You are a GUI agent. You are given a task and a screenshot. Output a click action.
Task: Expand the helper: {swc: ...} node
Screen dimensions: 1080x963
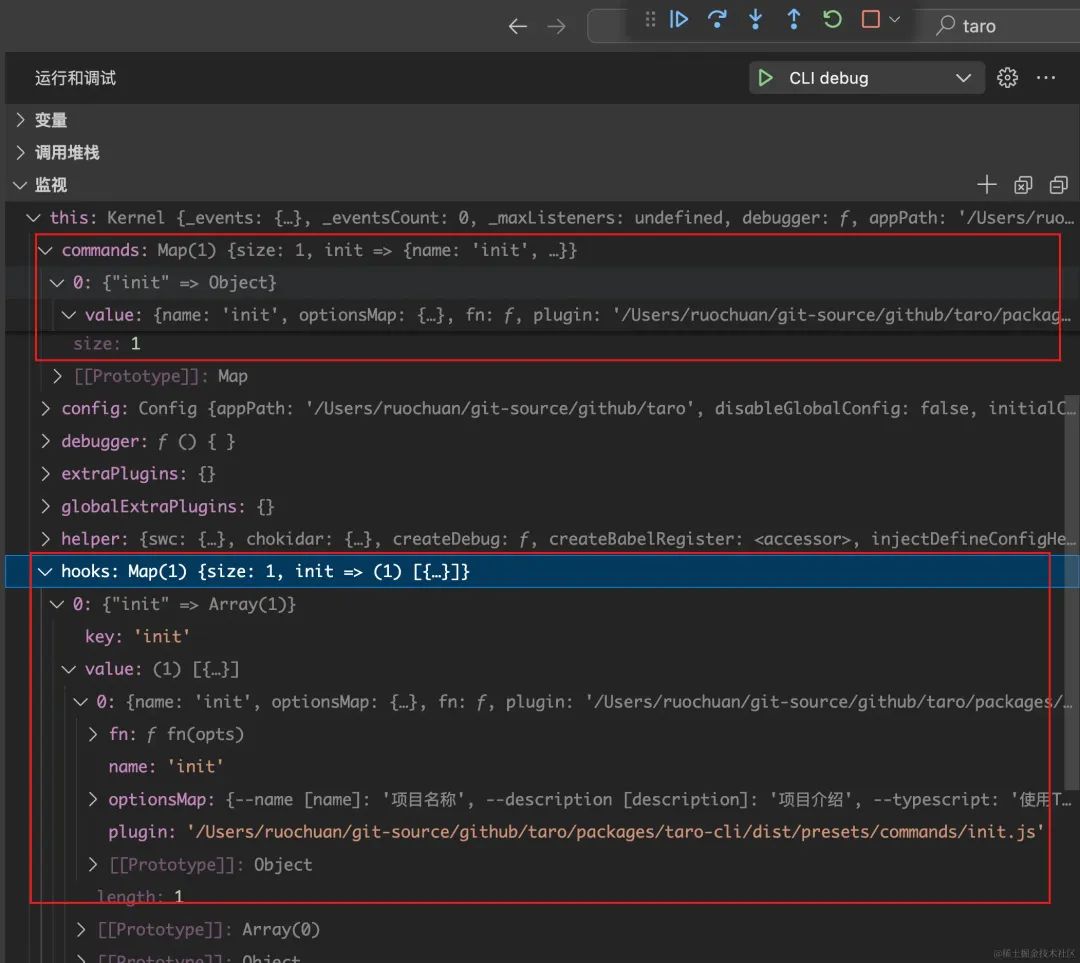pos(45,539)
